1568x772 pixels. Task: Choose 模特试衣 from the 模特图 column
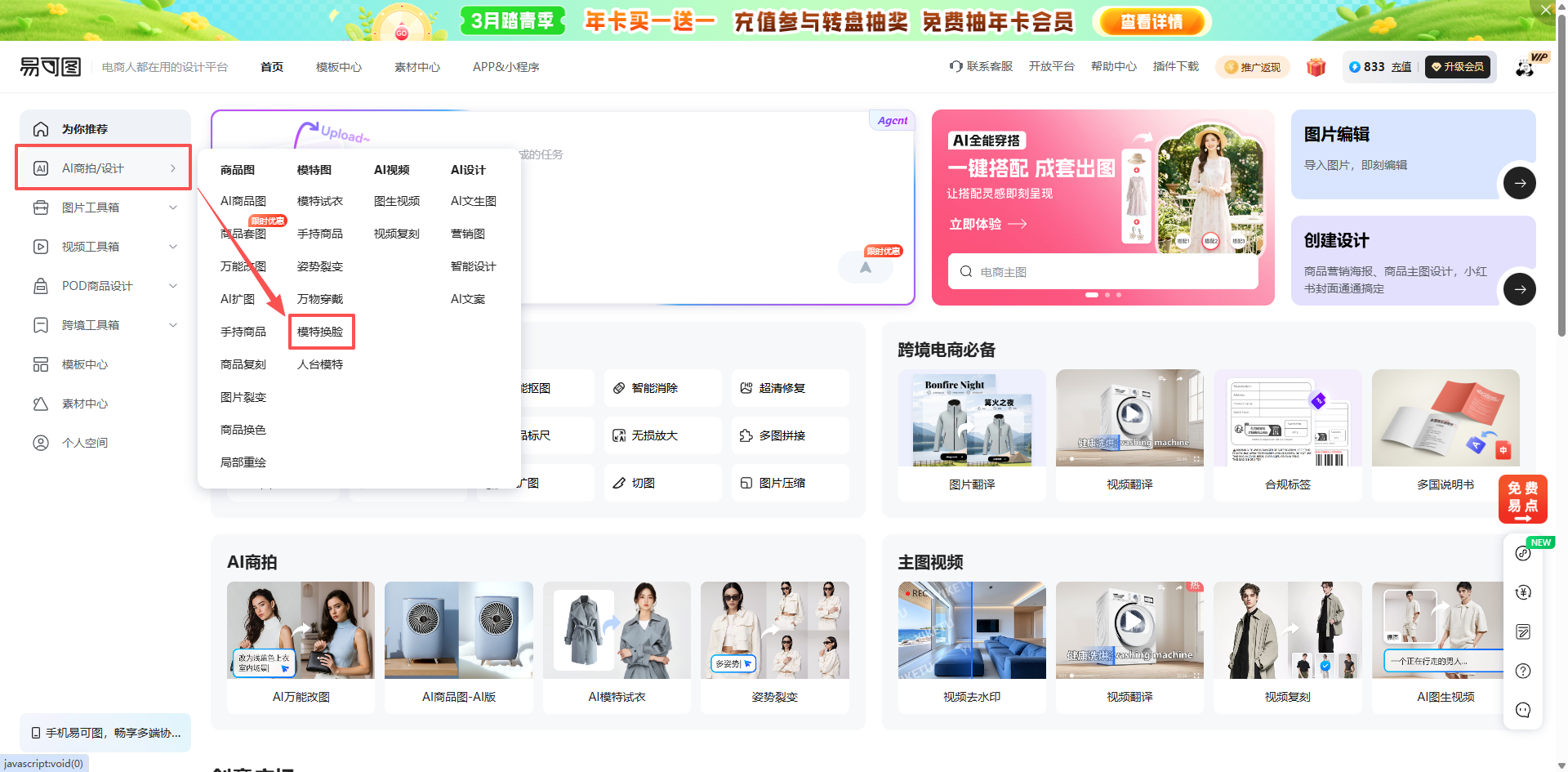[320, 201]
